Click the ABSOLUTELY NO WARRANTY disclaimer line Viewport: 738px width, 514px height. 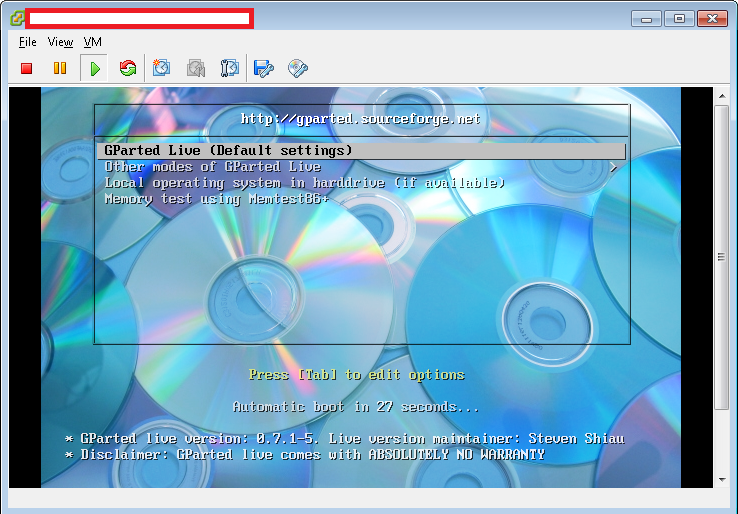click(x=305, y=455)
